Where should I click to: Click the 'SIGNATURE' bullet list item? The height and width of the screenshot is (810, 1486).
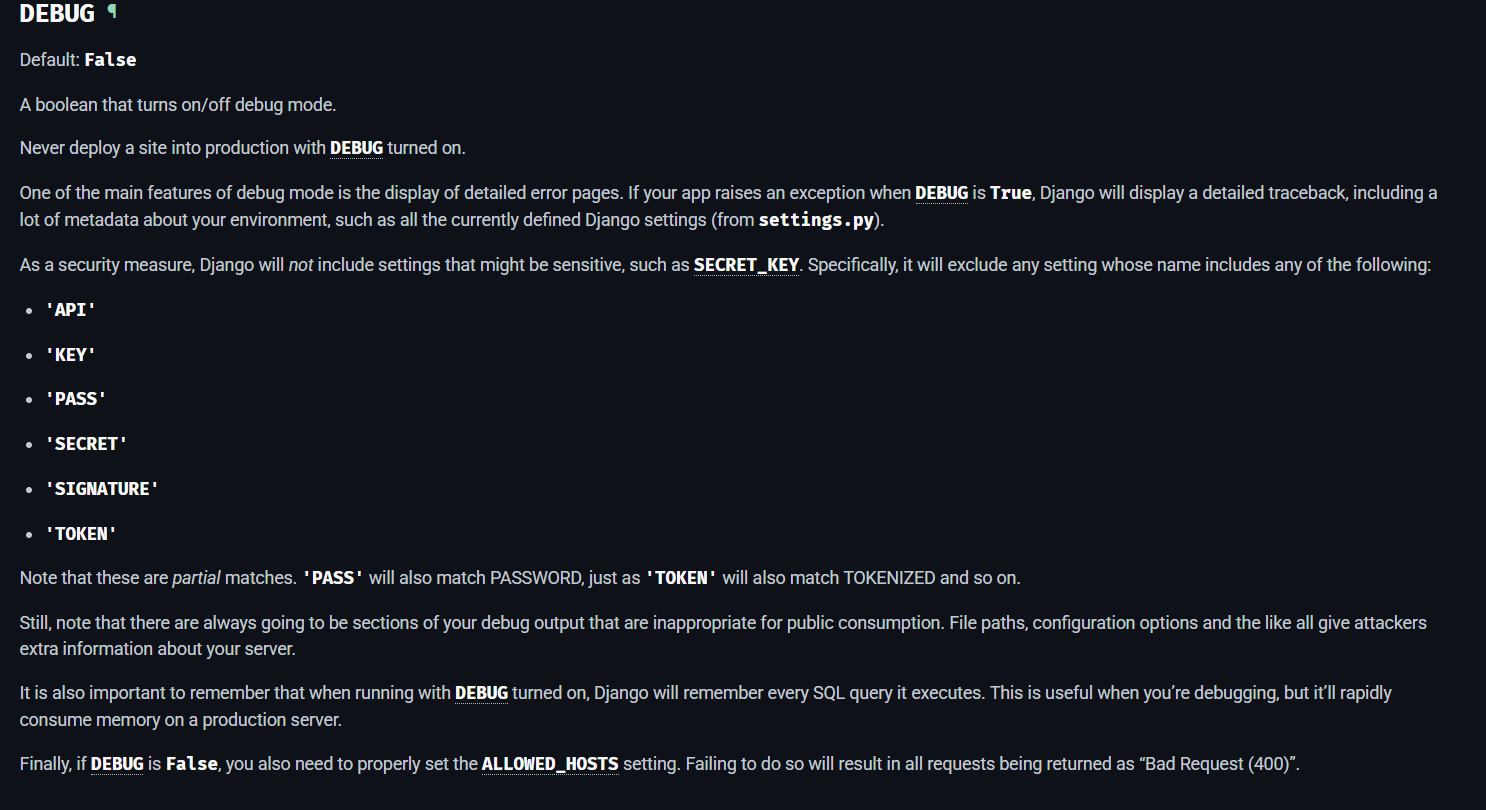point(102,489)
